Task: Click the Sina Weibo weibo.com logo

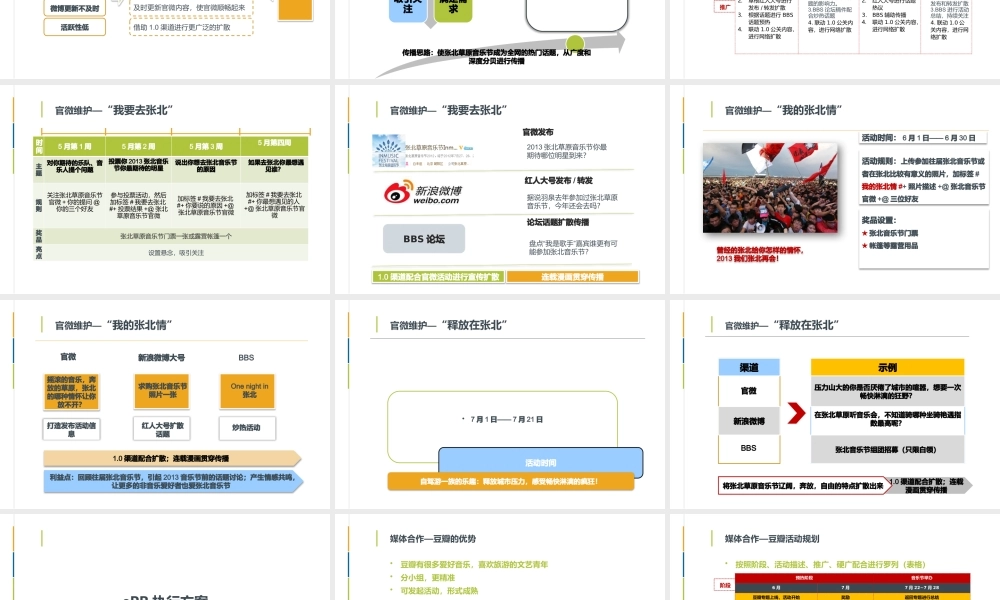Action: 423,192
